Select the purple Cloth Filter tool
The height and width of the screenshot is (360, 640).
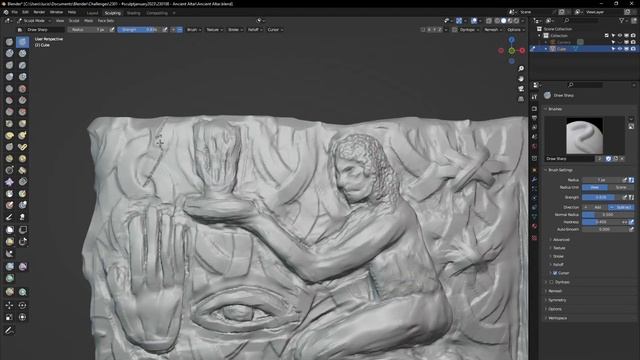click(22, 267)
